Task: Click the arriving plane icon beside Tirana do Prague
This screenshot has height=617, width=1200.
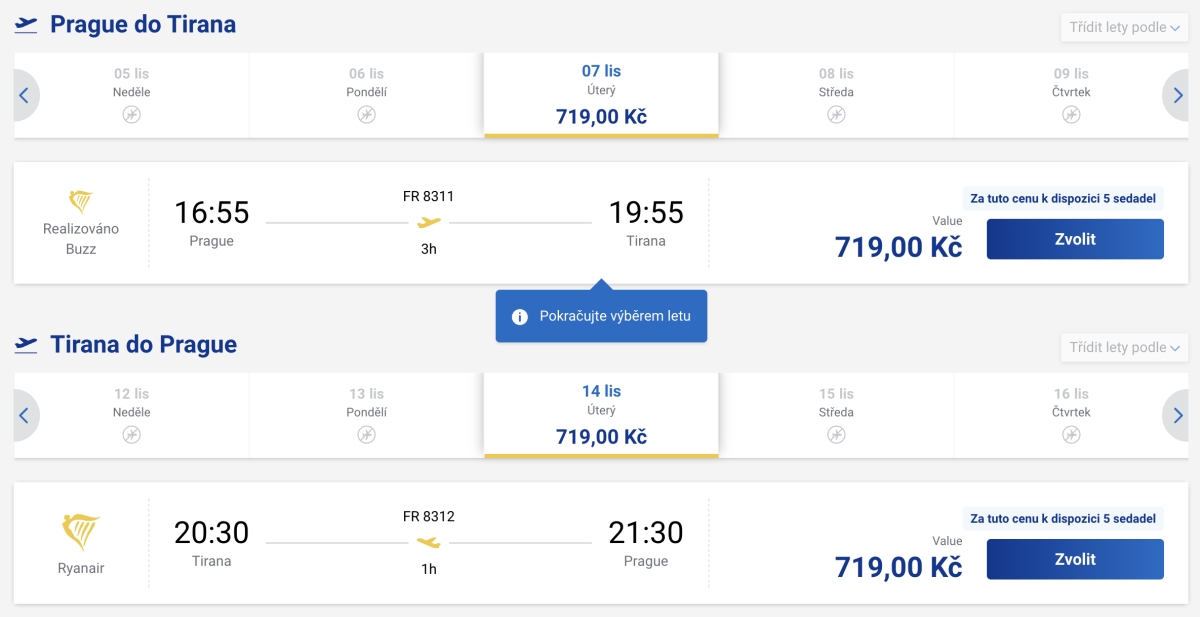Action: (26, 345)
